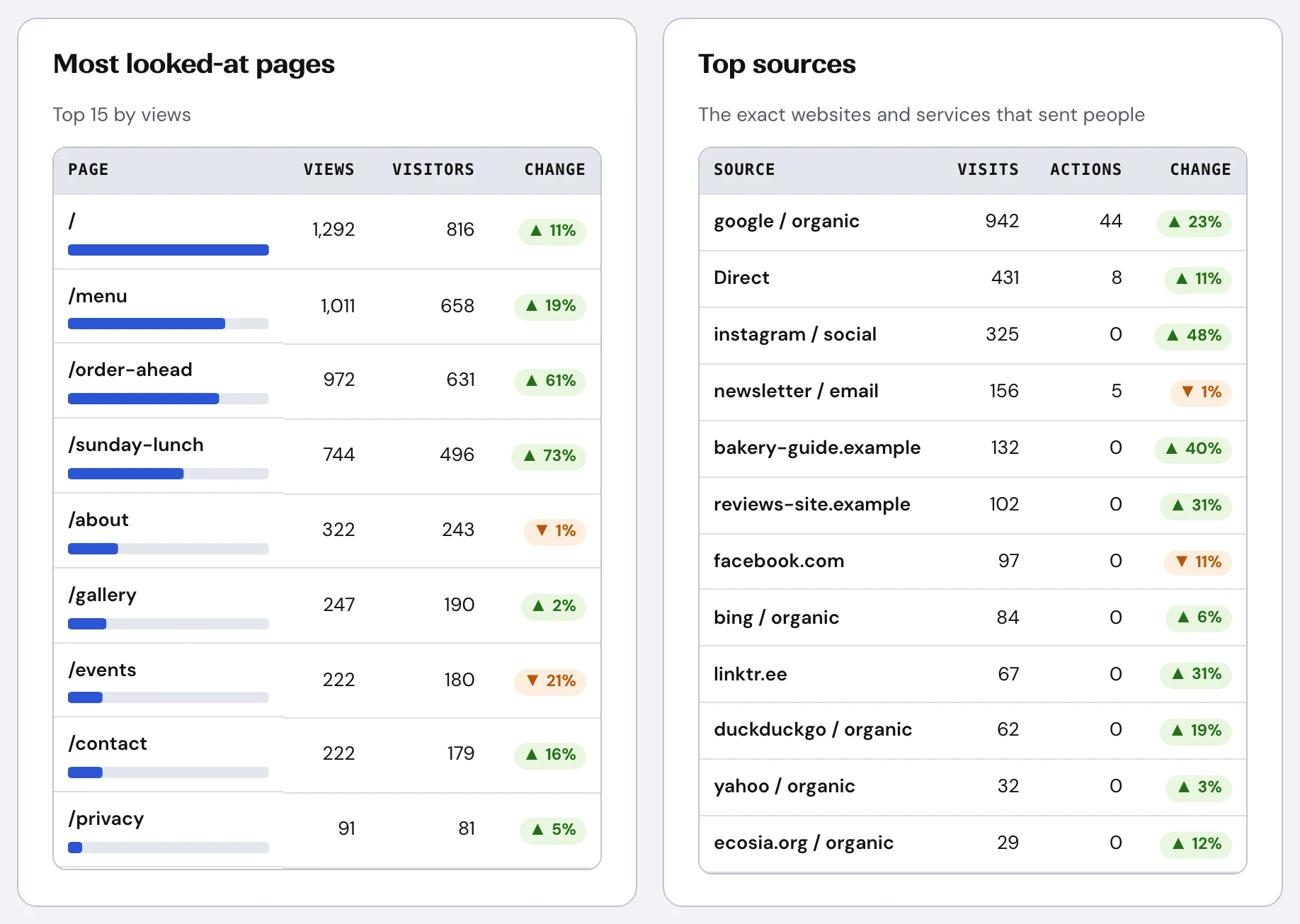The width and height of the screenshot is (1300, 924).
Task: Click the 23% badge for google / organic
Action: (x=1194, y=222)
